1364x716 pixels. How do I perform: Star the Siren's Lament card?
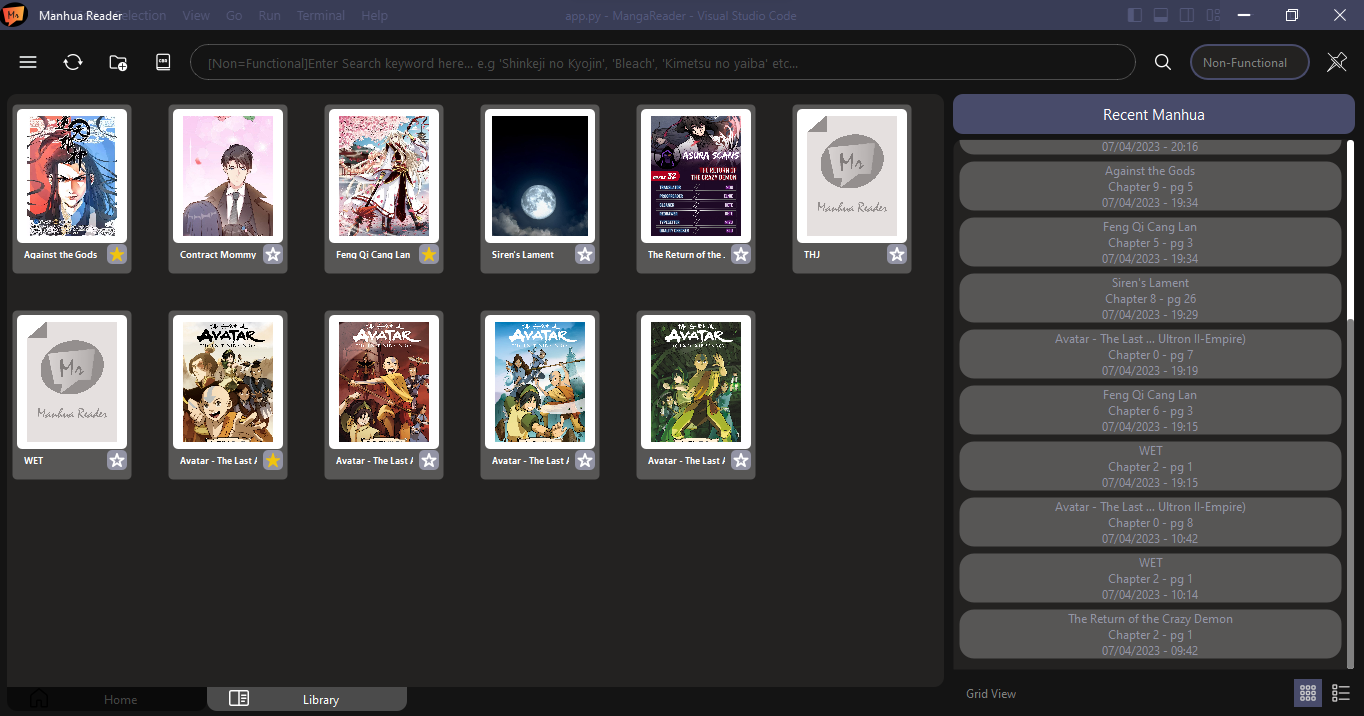585,254
